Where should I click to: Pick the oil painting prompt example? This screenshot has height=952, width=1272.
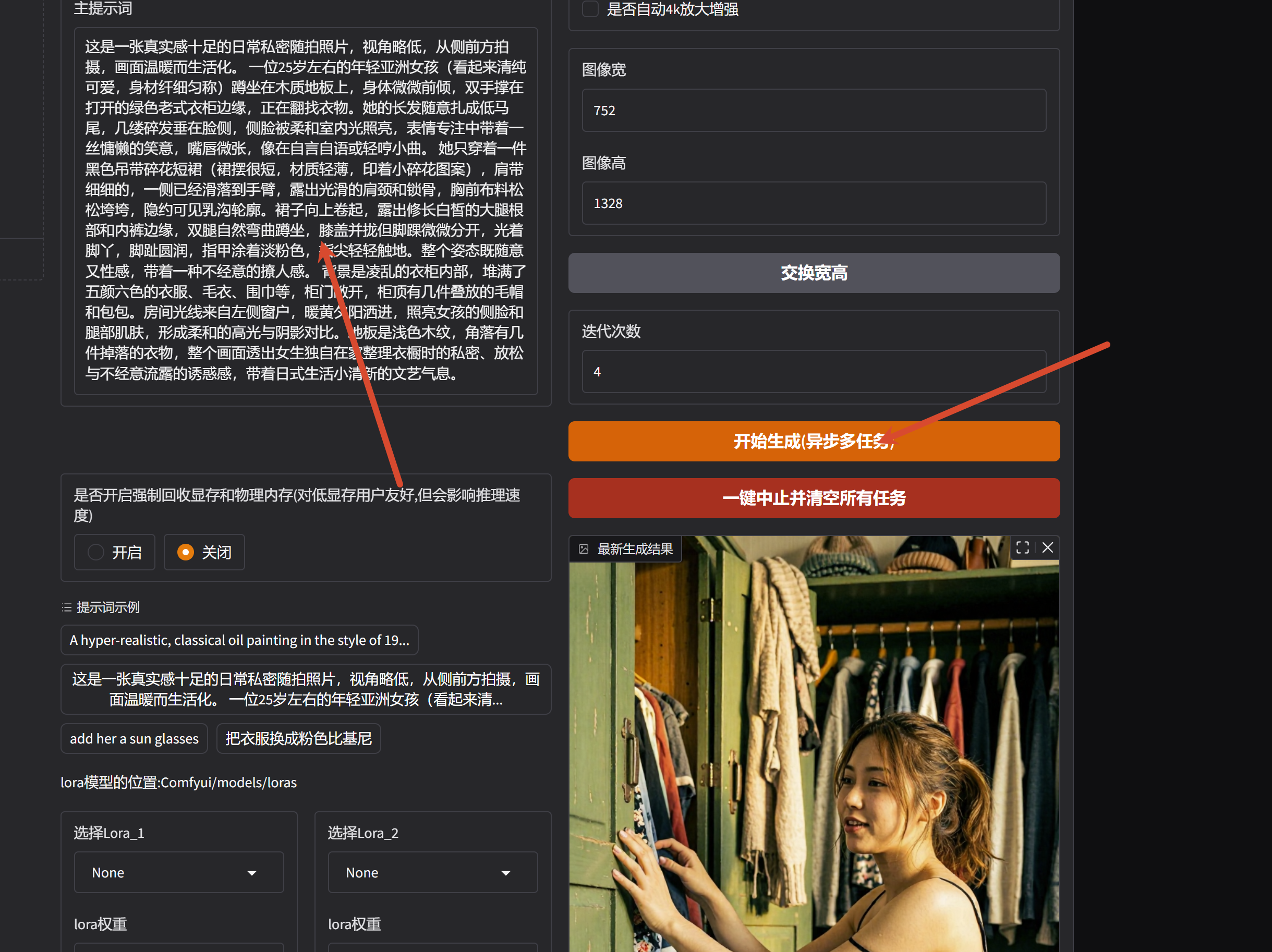239,640
